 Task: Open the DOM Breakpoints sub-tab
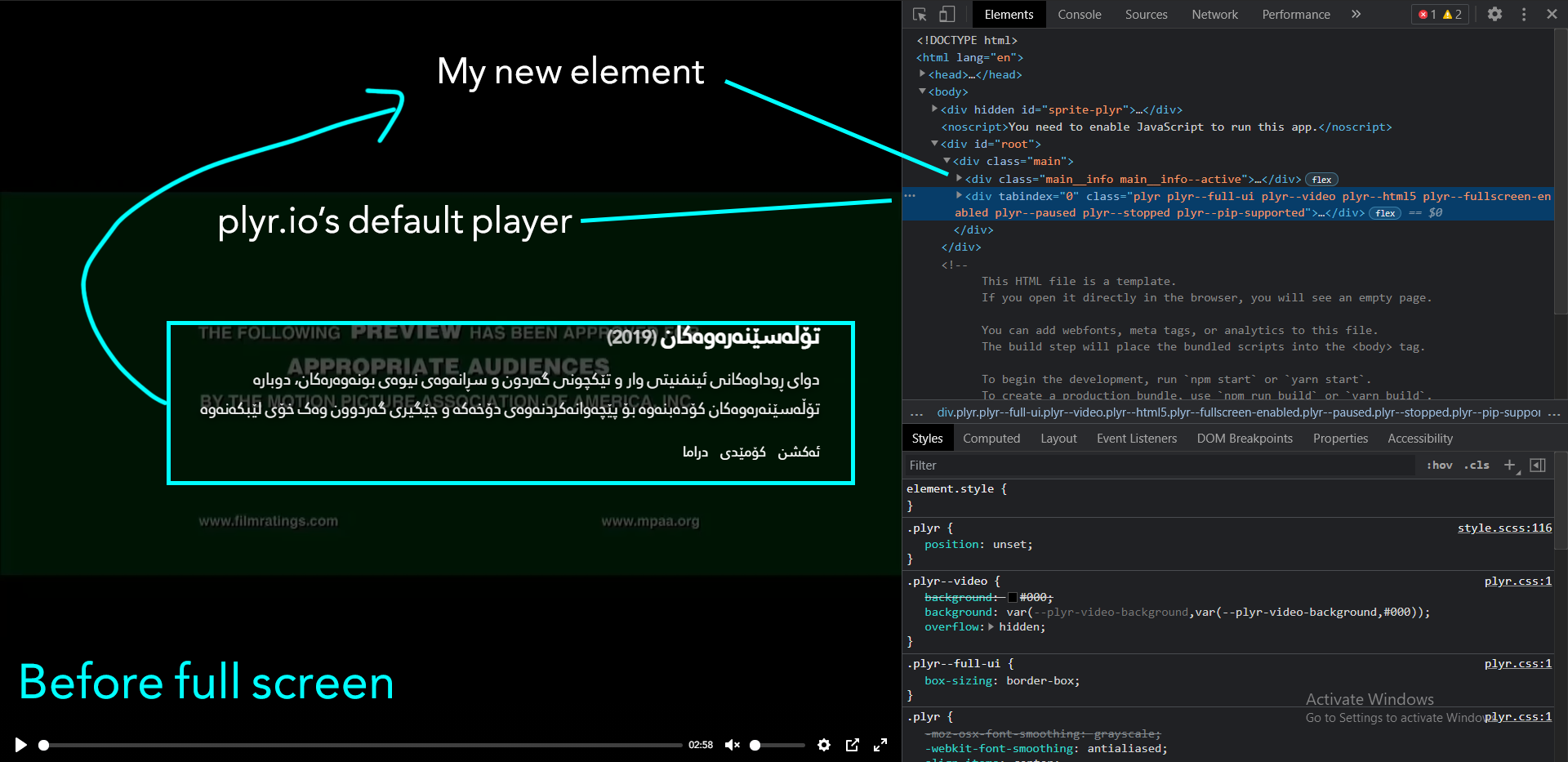1245,439
